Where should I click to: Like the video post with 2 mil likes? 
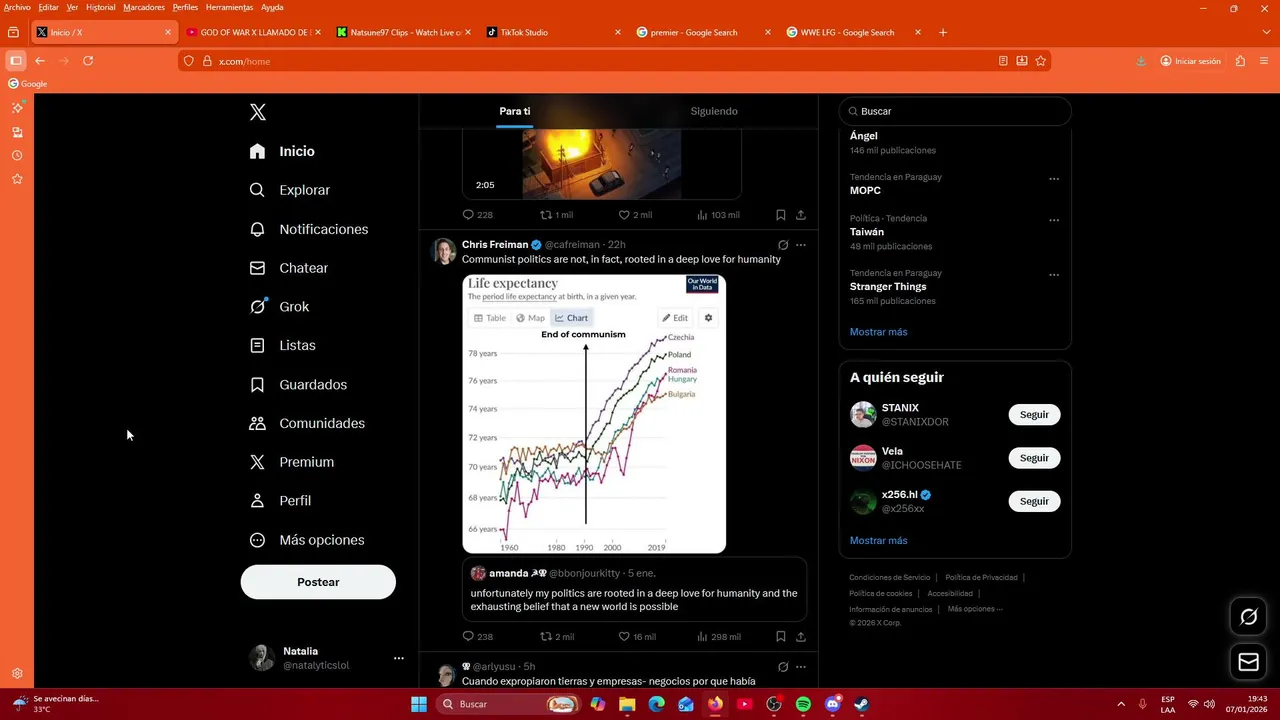[x=635, y=215]
